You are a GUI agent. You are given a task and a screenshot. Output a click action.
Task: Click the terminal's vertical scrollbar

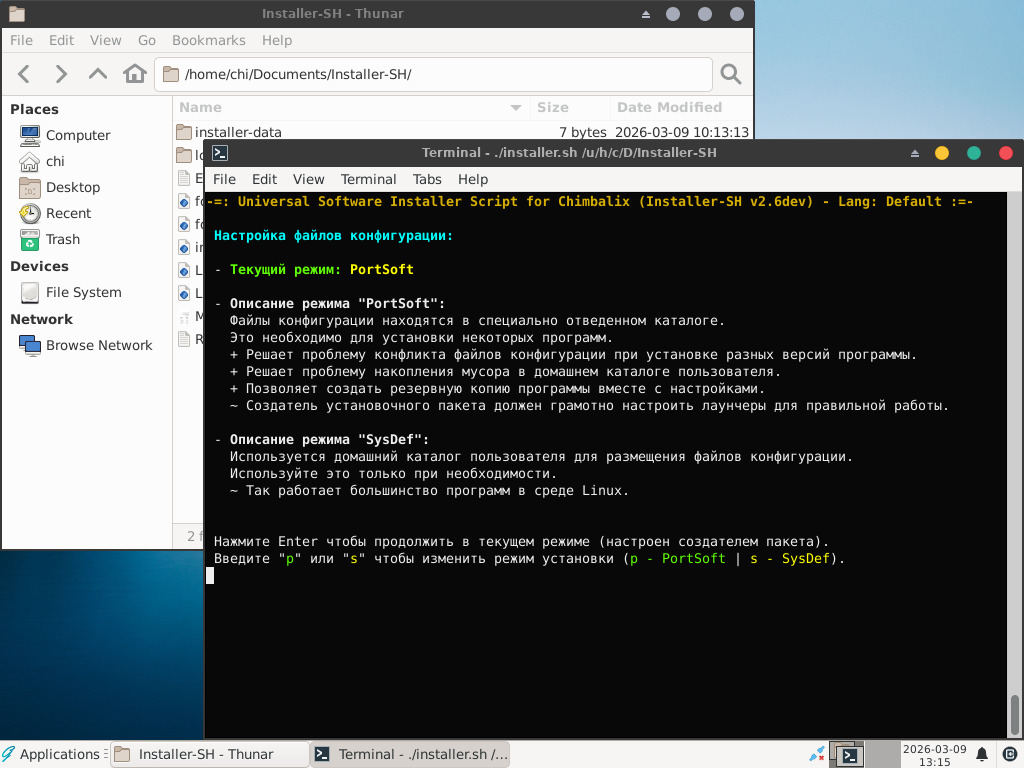pos(1016,713)
